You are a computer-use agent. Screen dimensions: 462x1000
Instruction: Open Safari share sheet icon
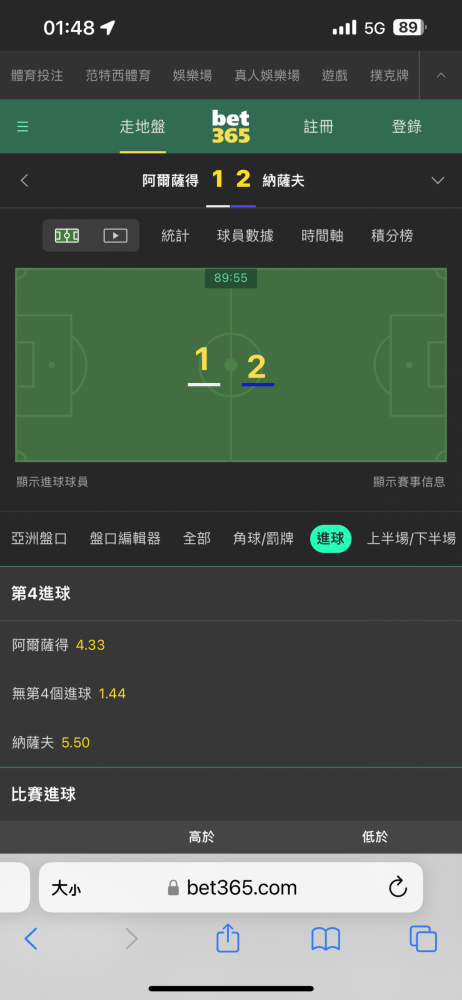pyautogui.click(x=228, y=938)
